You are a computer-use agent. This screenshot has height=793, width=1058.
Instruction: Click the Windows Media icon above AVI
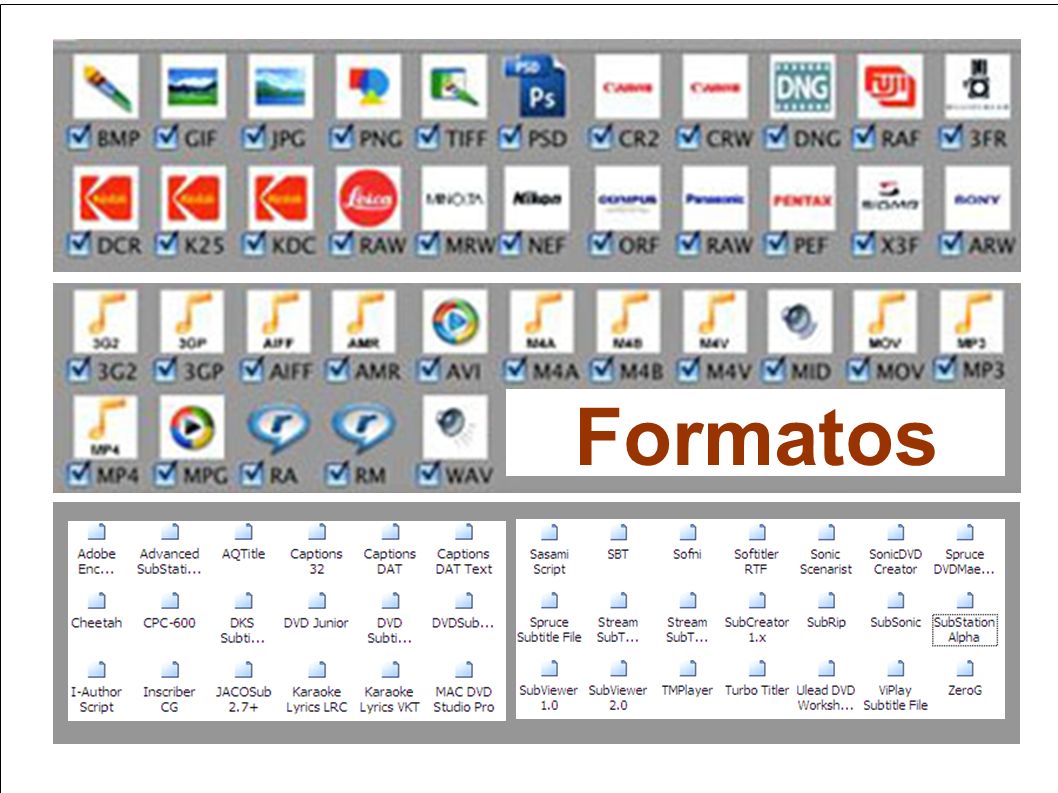pyautogui.click(x=455, y=321)
